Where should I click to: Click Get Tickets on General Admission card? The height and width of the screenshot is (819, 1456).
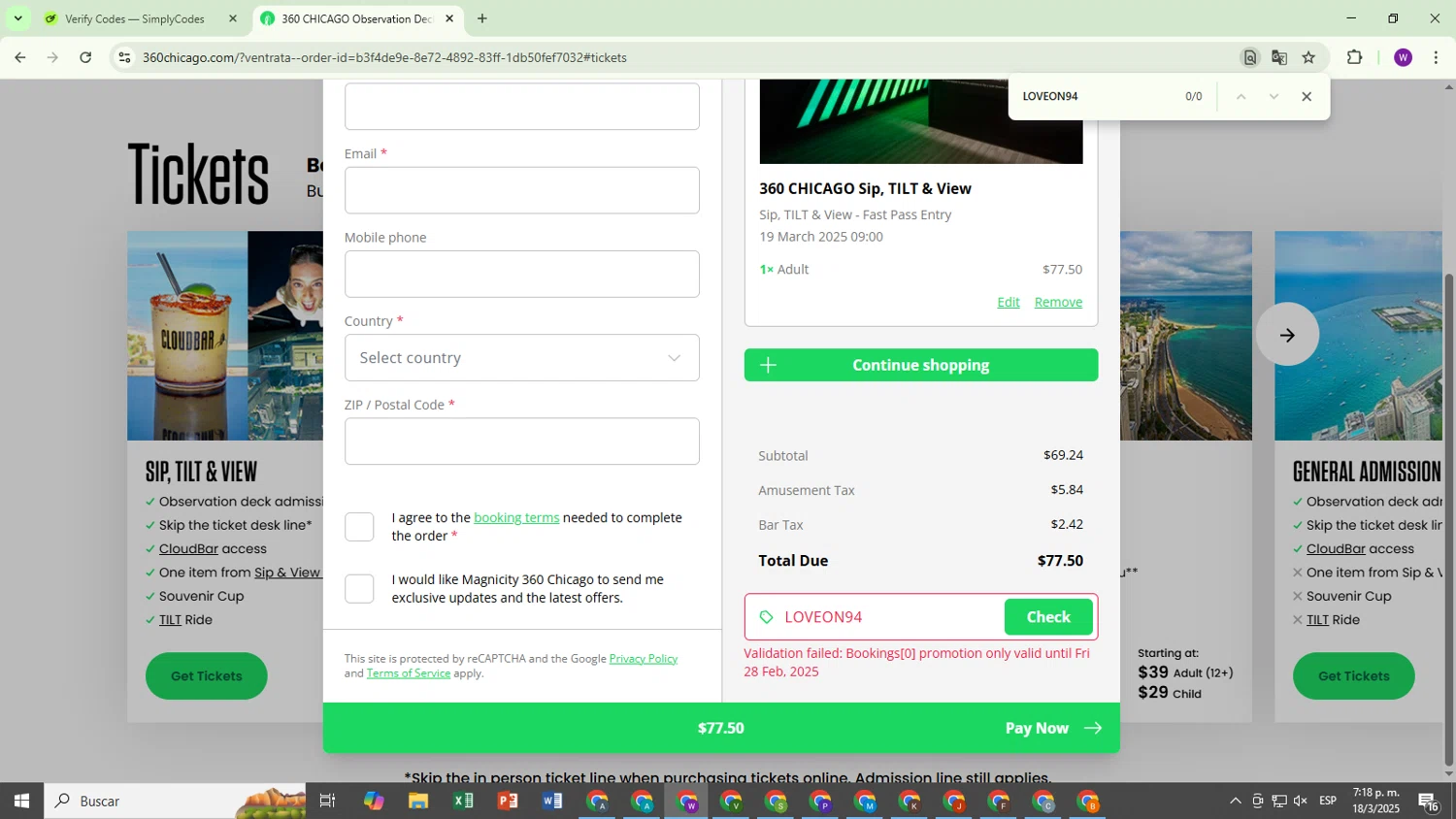(1353, 676)
